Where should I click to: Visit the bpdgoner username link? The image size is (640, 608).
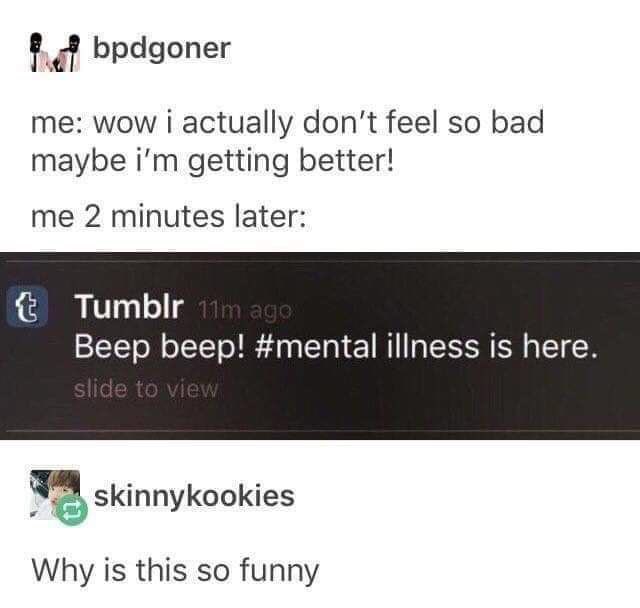(x=162, y=50)
